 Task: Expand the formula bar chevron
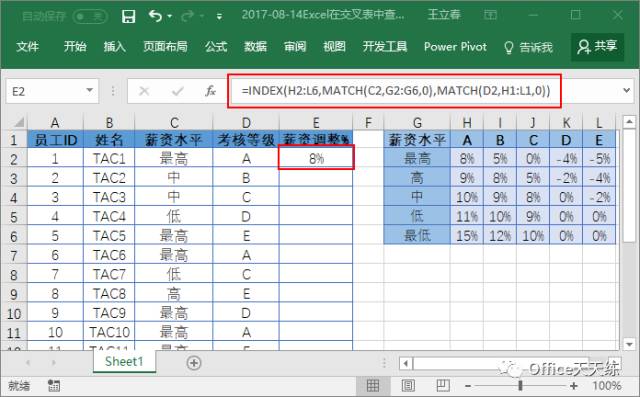tap(627, 90)
